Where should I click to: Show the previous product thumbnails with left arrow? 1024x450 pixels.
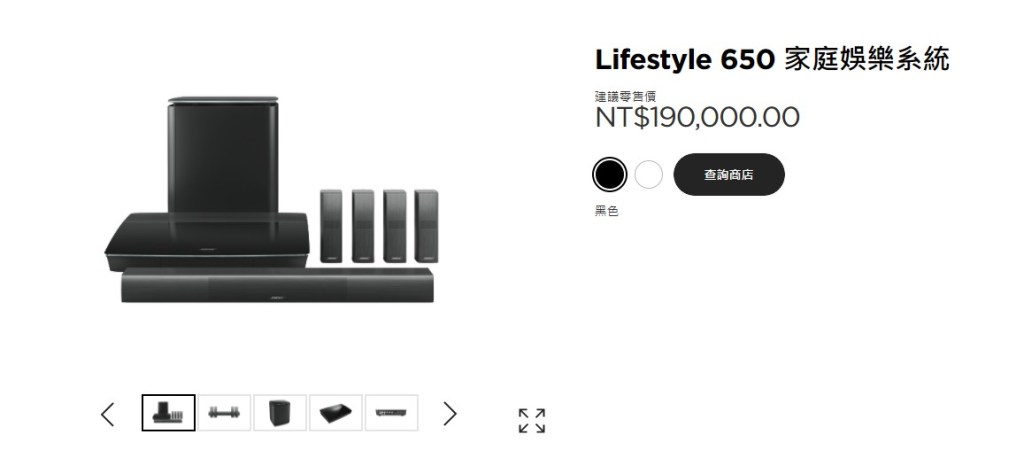108,413
